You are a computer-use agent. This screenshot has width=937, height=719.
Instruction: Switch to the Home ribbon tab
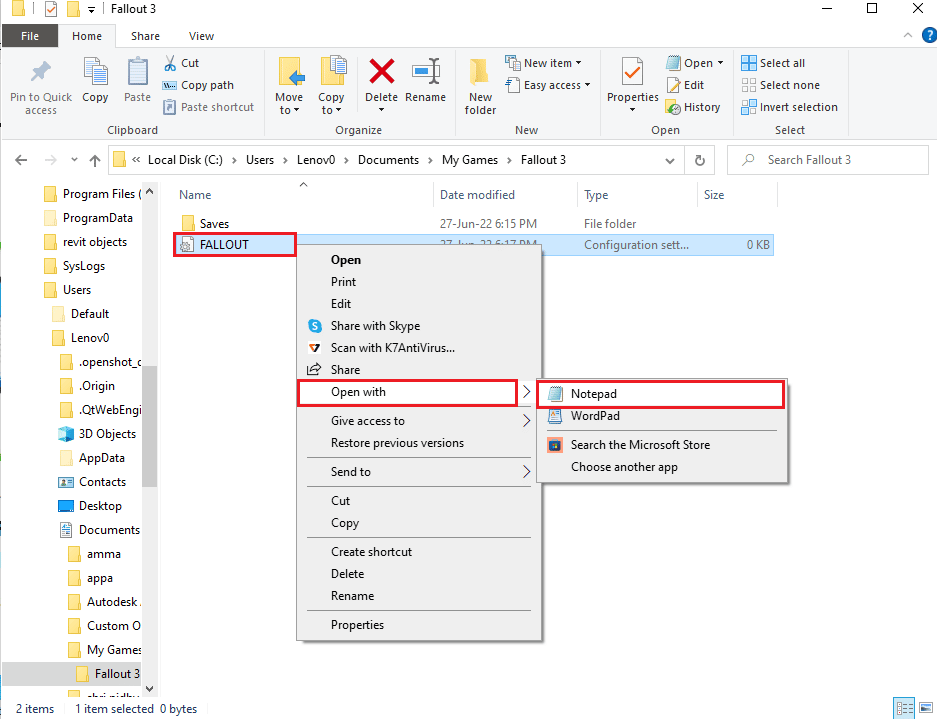(87, 36)
